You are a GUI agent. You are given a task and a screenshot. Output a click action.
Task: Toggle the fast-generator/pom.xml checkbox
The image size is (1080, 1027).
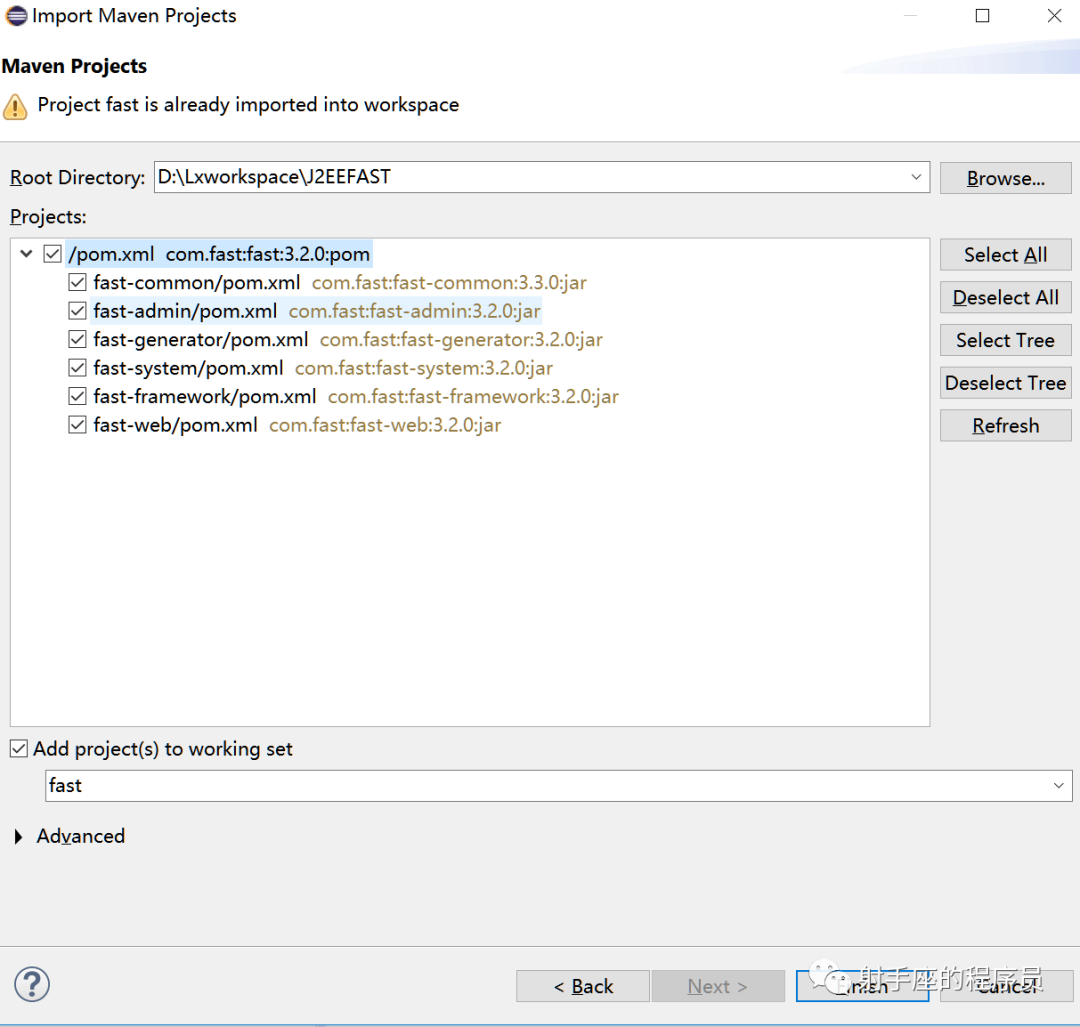click(x=77, y=340)
